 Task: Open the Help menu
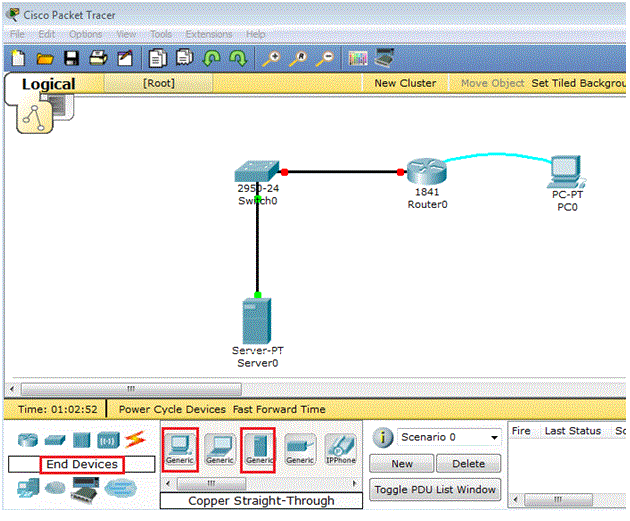click(256, 34)
